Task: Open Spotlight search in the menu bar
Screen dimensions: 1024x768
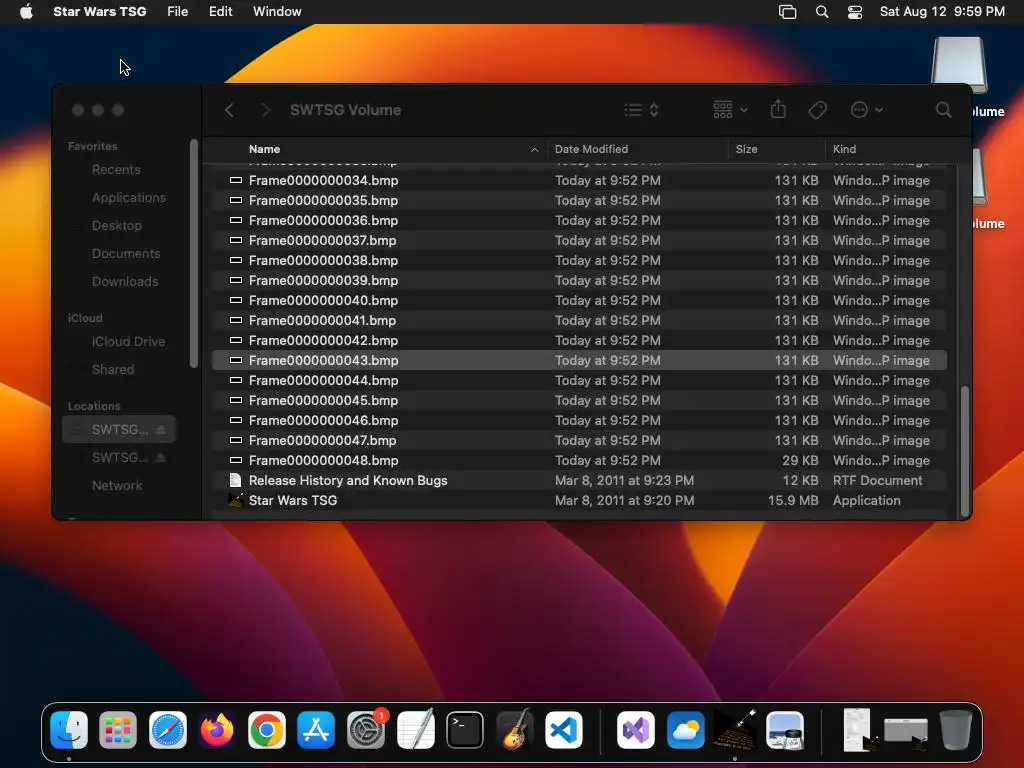Action: click(822, 12)
